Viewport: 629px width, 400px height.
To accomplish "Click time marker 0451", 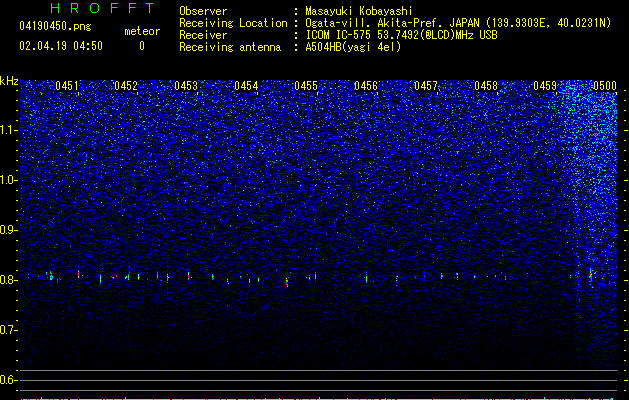I will (x=67, y=86).
